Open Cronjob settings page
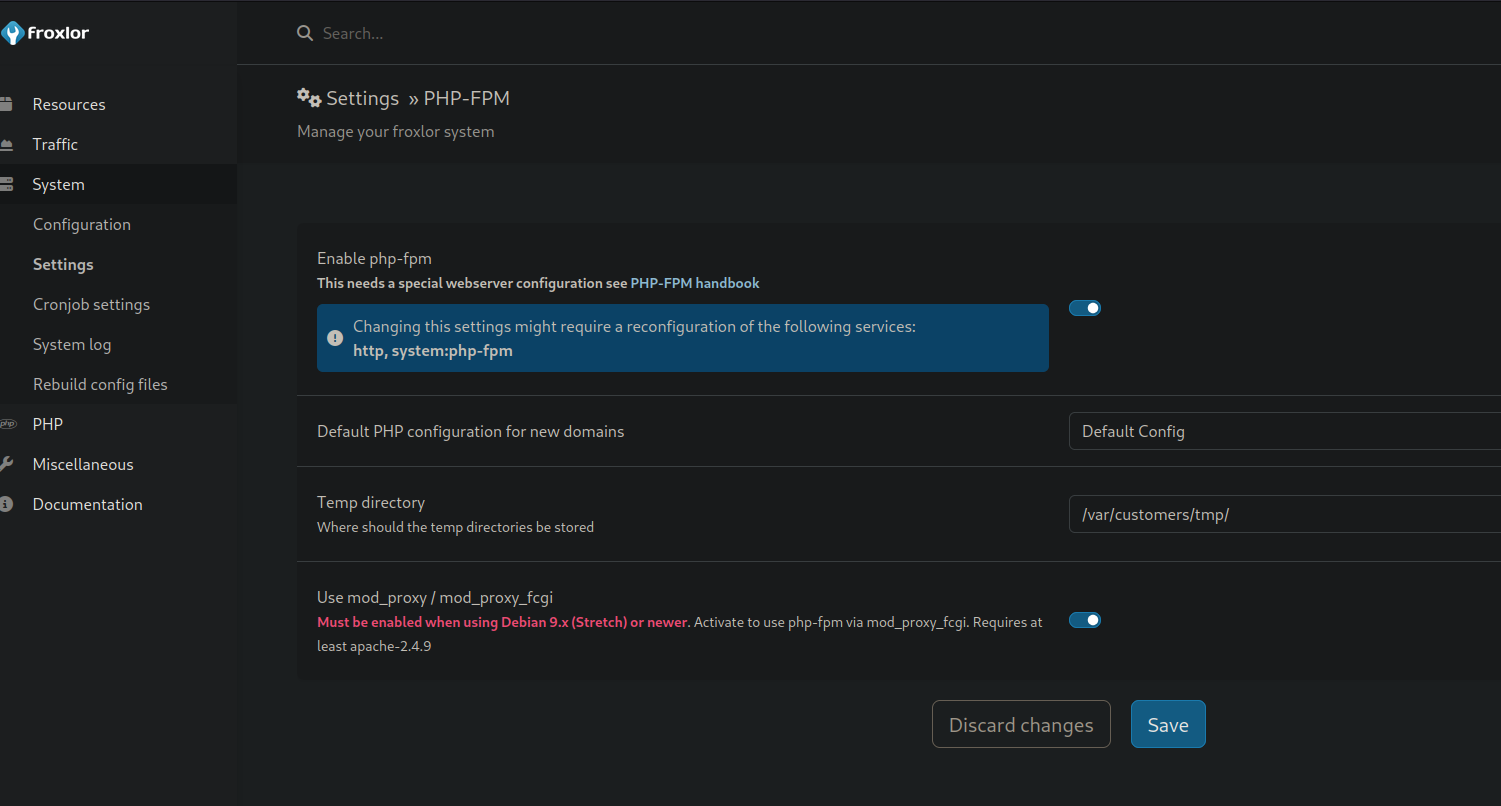The image size is (1501, 806). click(x=91, y=304)
